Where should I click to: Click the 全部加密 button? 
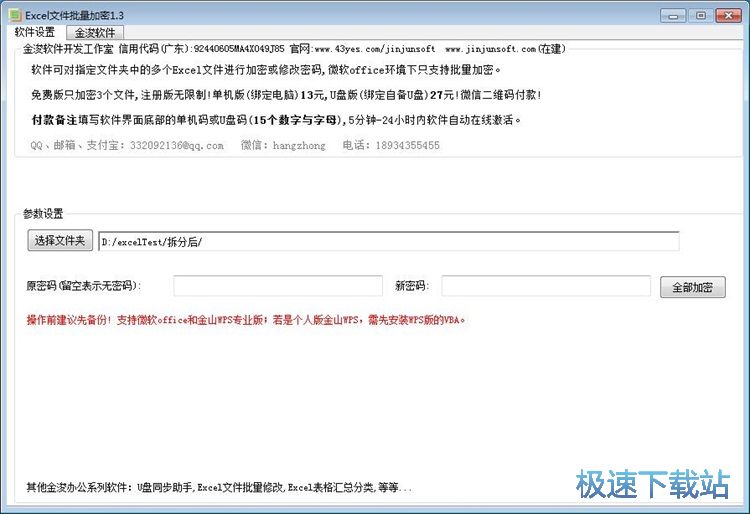coord(692,287)
